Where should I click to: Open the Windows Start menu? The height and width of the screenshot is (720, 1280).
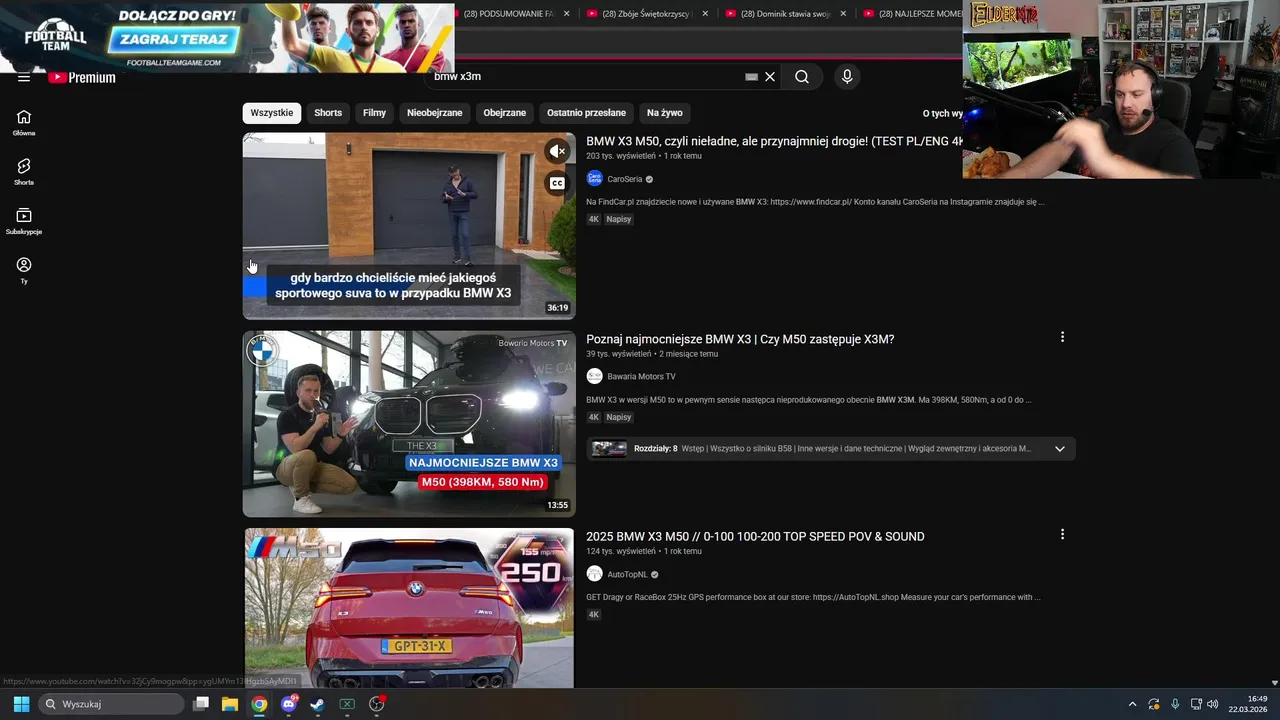(x=21, y=704)
